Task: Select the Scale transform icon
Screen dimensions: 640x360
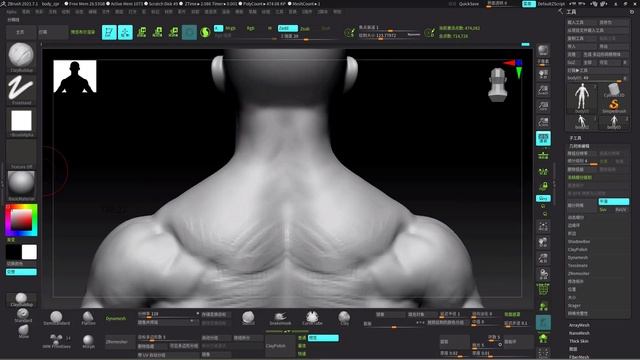Action: (x=158, y=32)
